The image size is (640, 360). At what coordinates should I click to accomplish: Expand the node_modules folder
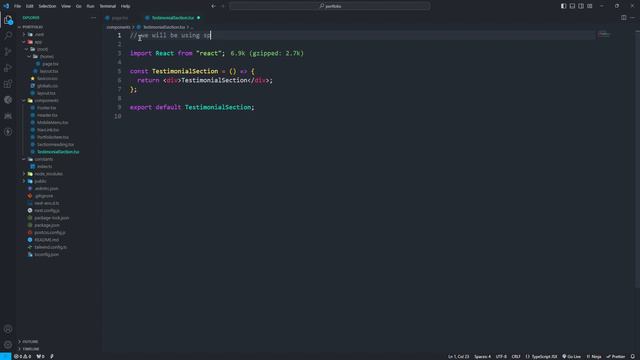click(x=49, y=174)
